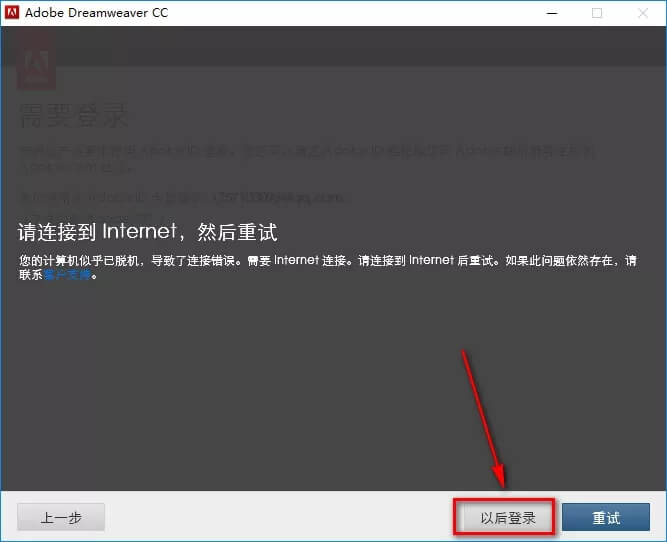Open the blue 客户支持 support link

point(67,275)
